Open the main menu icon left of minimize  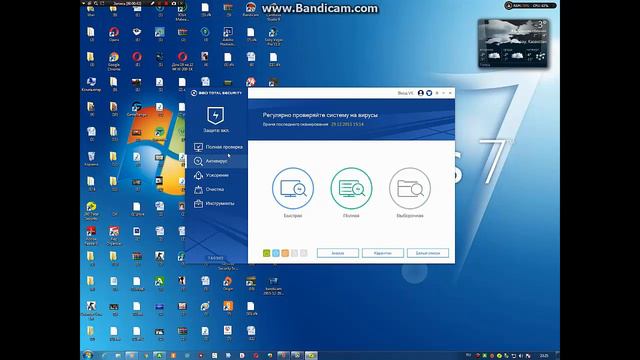coord(437,93)
